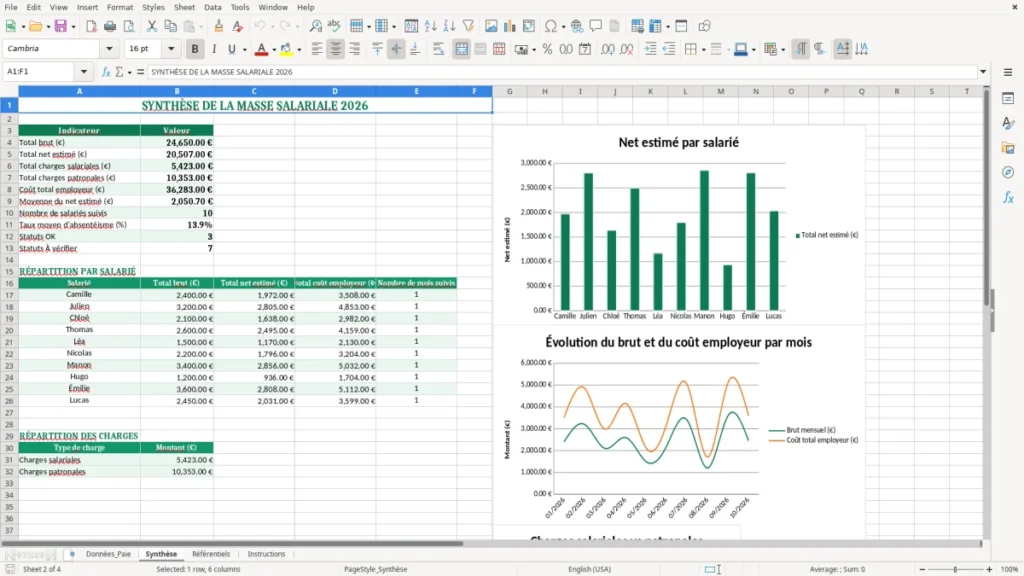Insert image using picture icon
This screenshot has height=576, width=1024.
[491, 26]
